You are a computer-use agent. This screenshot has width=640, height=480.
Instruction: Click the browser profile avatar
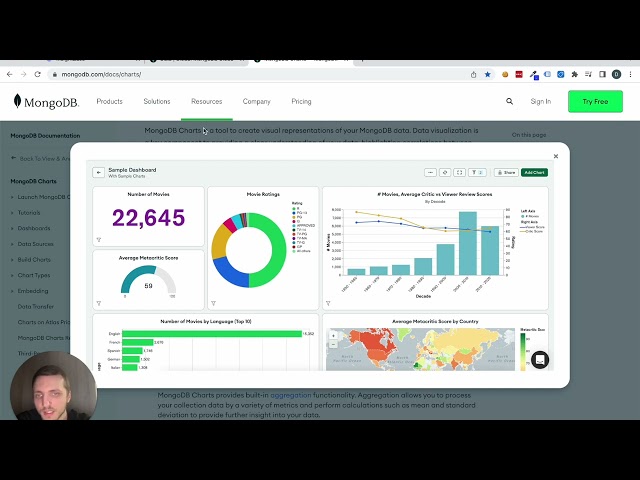(x=616, y=74)
